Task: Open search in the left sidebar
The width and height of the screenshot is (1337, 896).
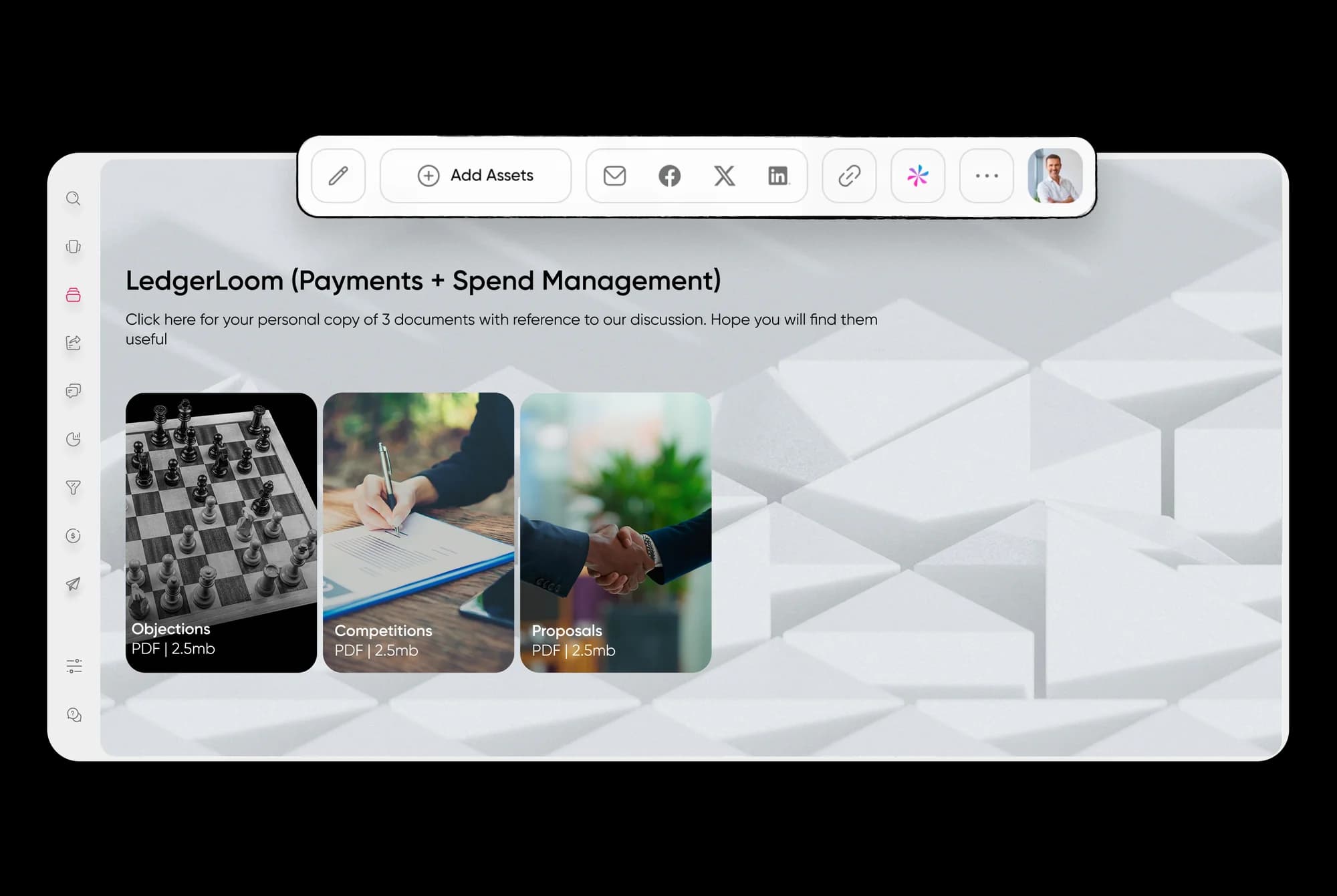Action: tap(74, 198)
